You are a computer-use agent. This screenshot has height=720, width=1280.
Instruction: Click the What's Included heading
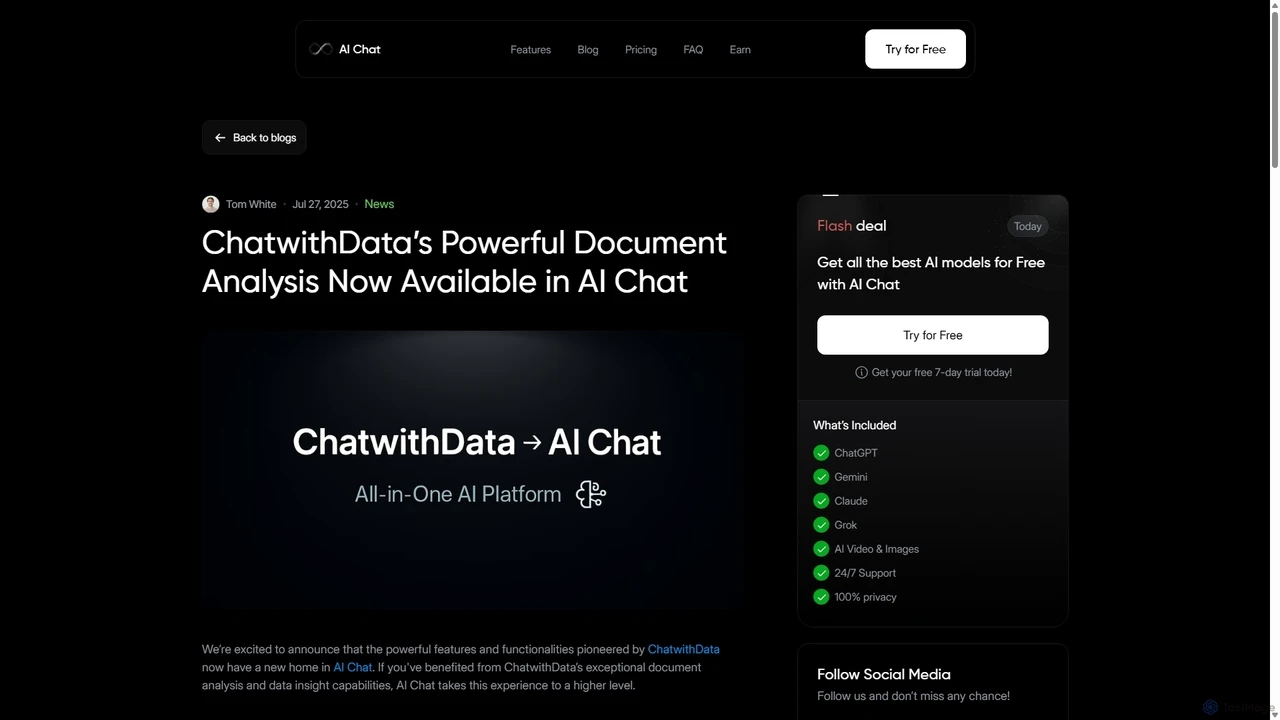click(855, 425)
